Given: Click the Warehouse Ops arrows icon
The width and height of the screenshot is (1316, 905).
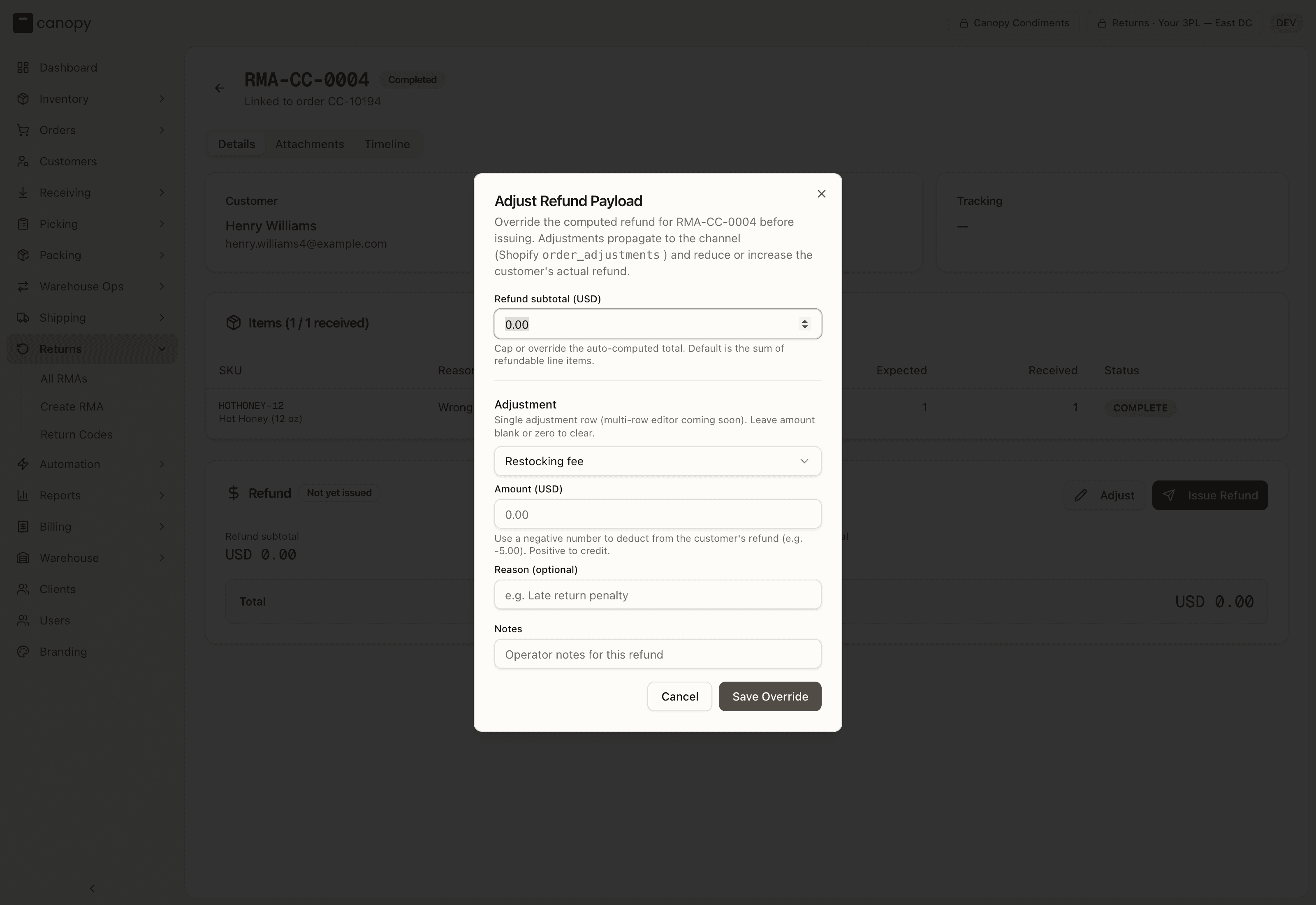Looking at the screenshot, I should tap(23, 286).
